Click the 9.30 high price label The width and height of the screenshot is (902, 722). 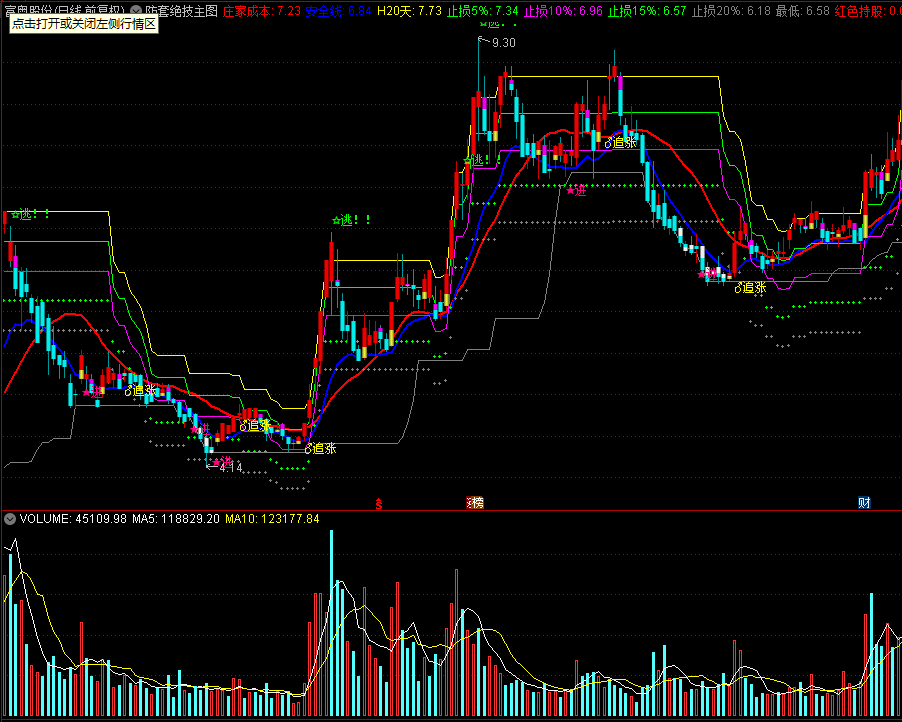[x=504, y=43]
